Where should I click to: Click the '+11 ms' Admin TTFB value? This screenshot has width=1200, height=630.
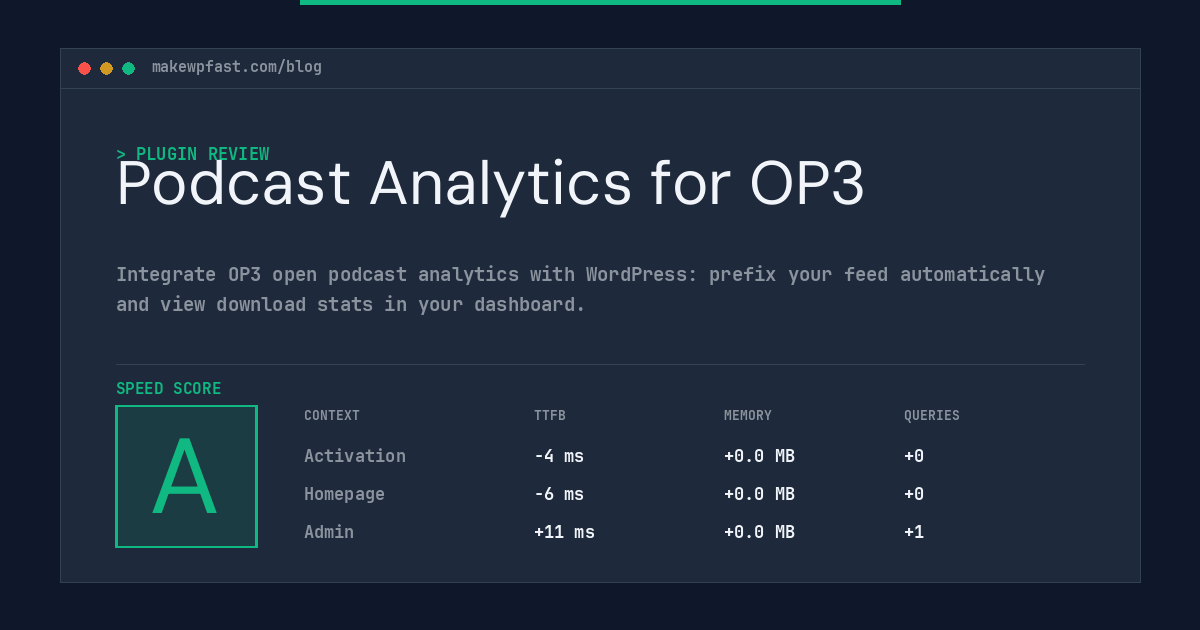[564, 532]
